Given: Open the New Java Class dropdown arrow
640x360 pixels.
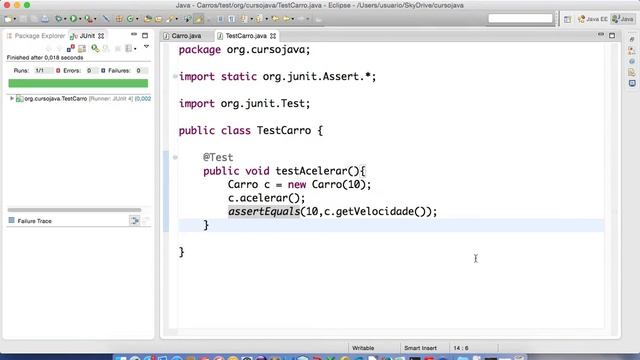Looking at the screenshot, I should click(x=137, y=19).
